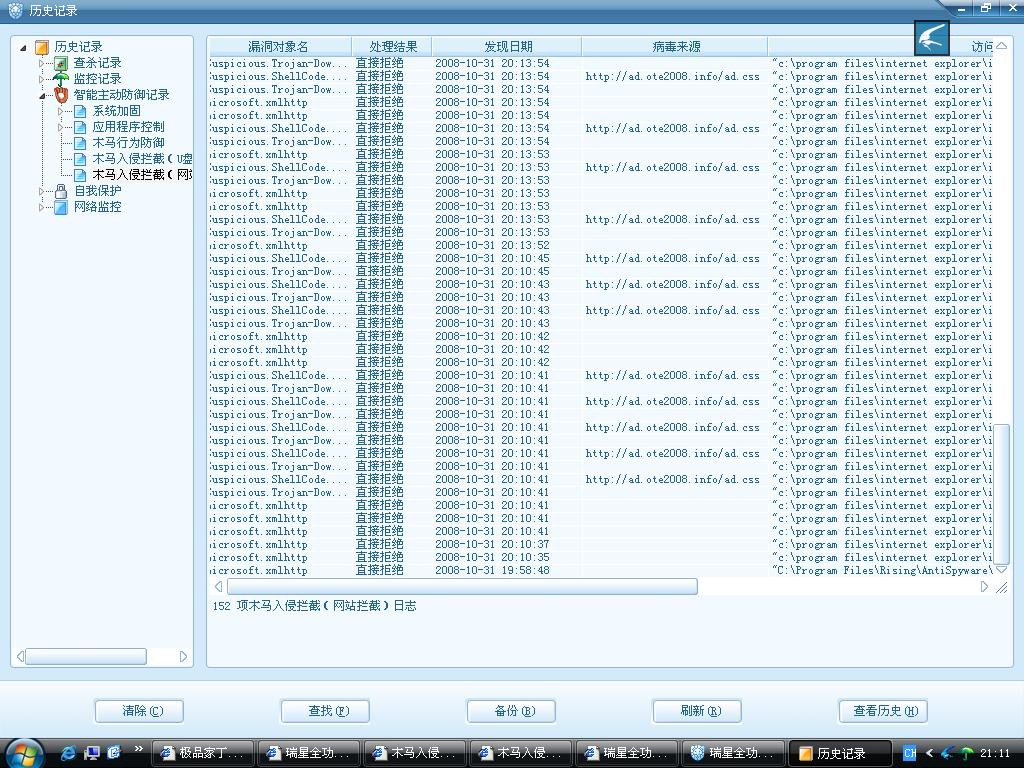Collapse the 智能主动防御记录 node
1024x768 pixels.
click(42, 95)
